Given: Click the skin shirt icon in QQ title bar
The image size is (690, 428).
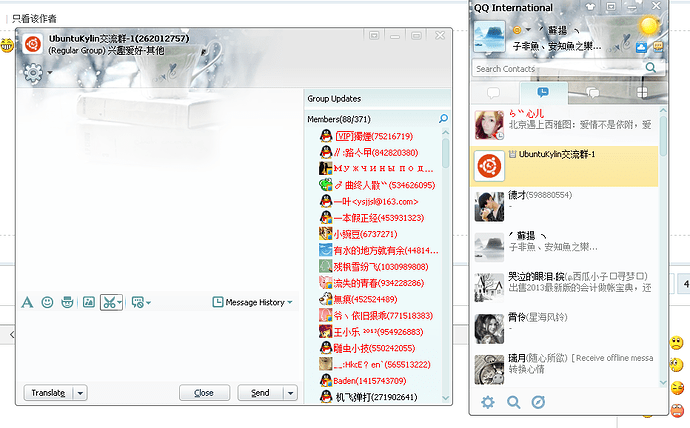Looking at the screenshot, I should pyautogui.click(x=590, y=7).
